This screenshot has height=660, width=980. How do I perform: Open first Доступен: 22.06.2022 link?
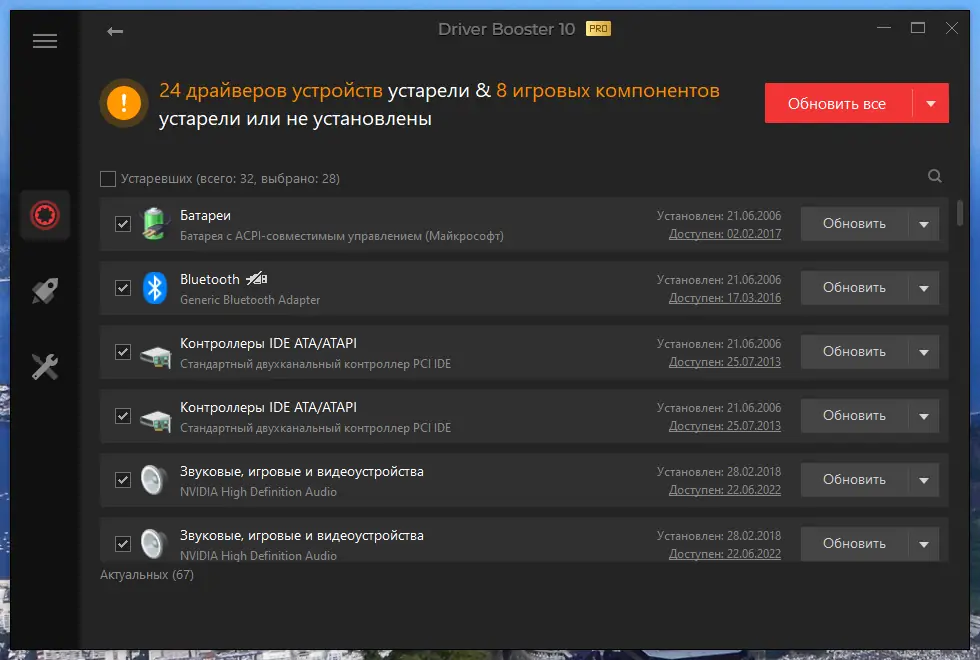725,490
